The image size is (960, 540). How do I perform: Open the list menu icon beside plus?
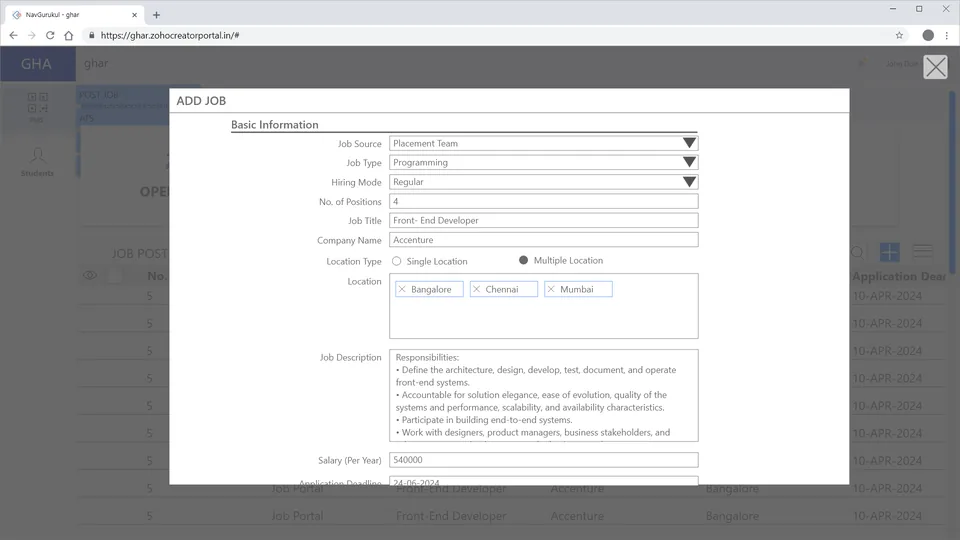pyautogui.click(x=923, y=251)
